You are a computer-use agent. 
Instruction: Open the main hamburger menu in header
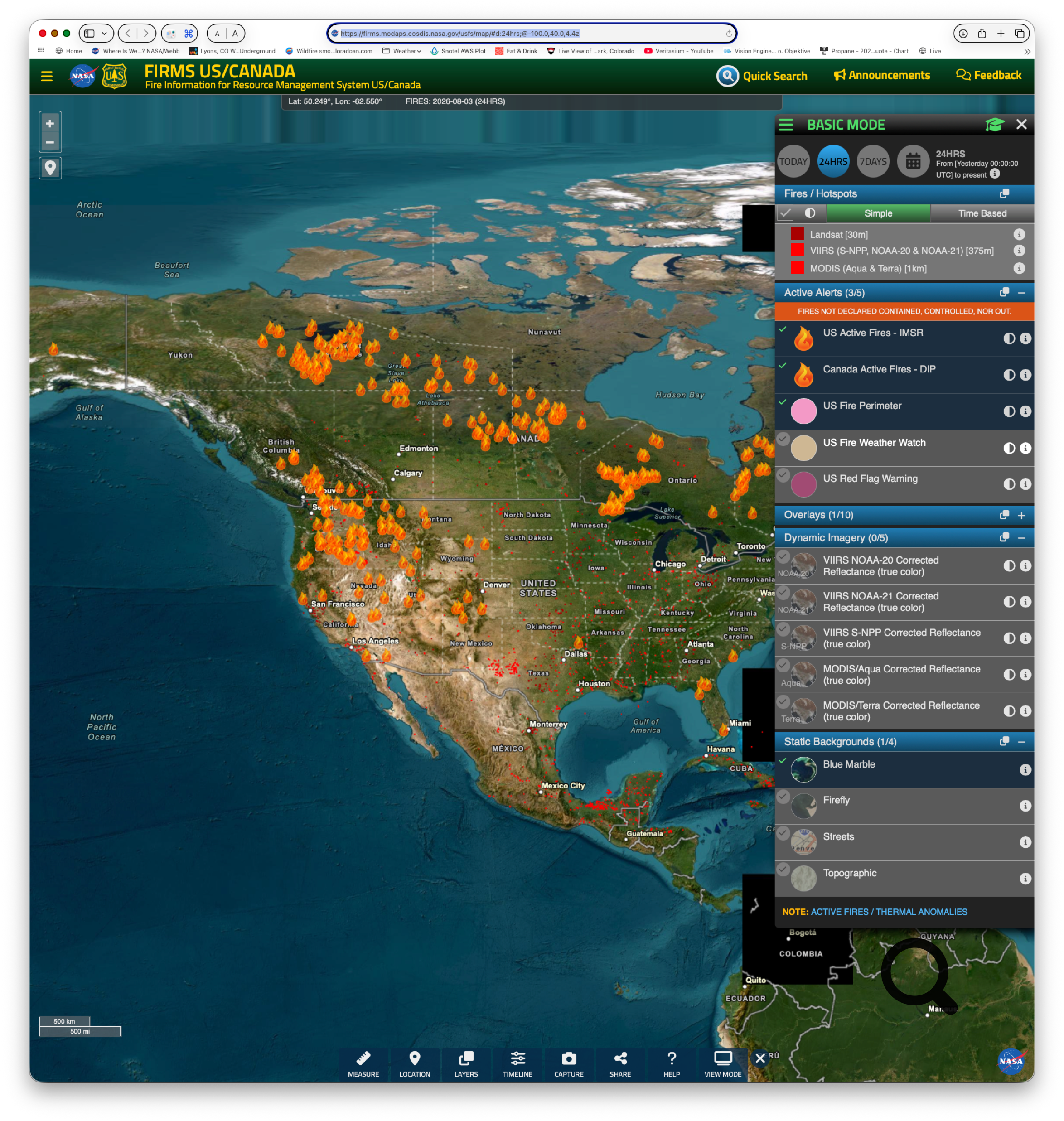pos(47,76)
